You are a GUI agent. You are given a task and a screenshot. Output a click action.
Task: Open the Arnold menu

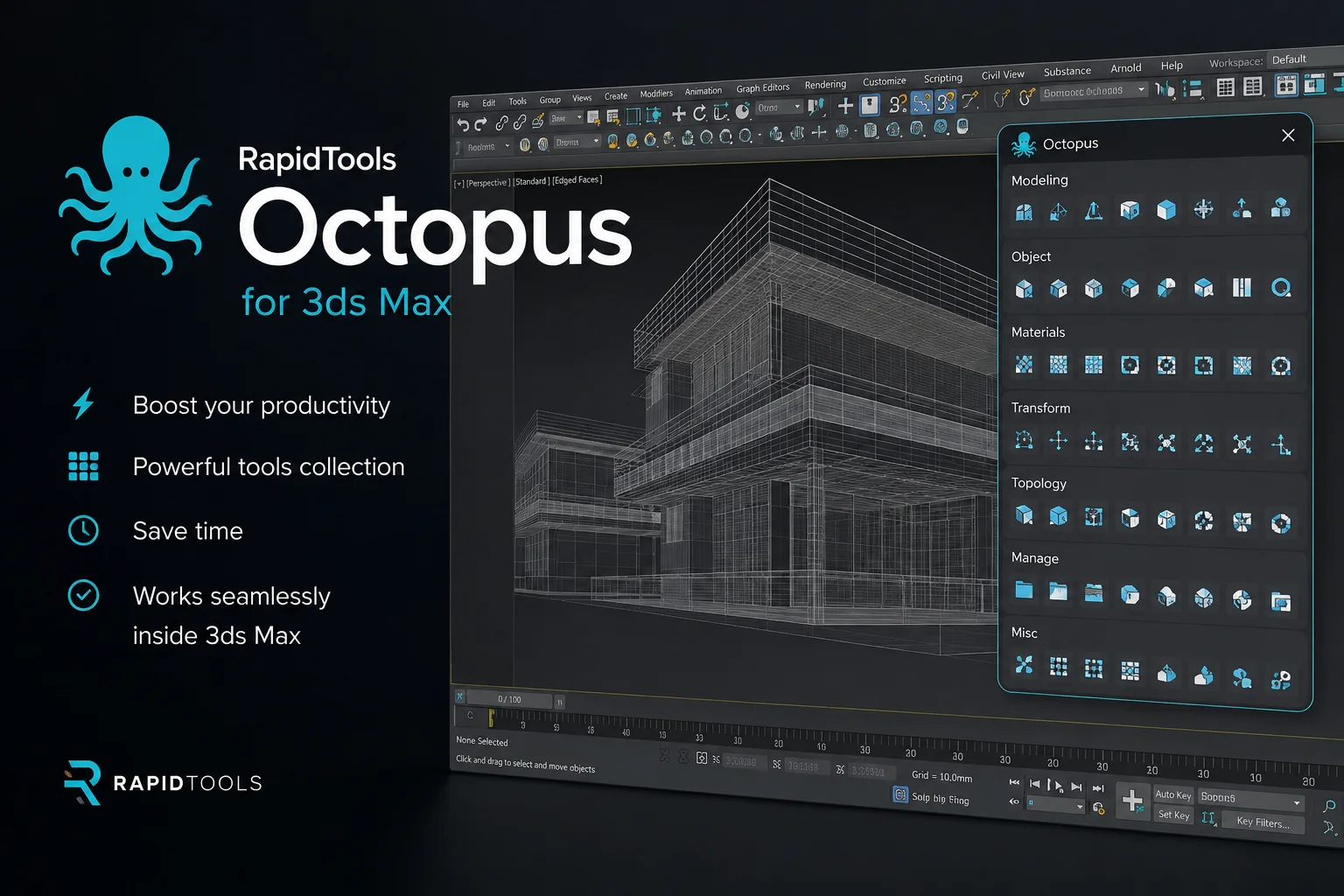1125,68
